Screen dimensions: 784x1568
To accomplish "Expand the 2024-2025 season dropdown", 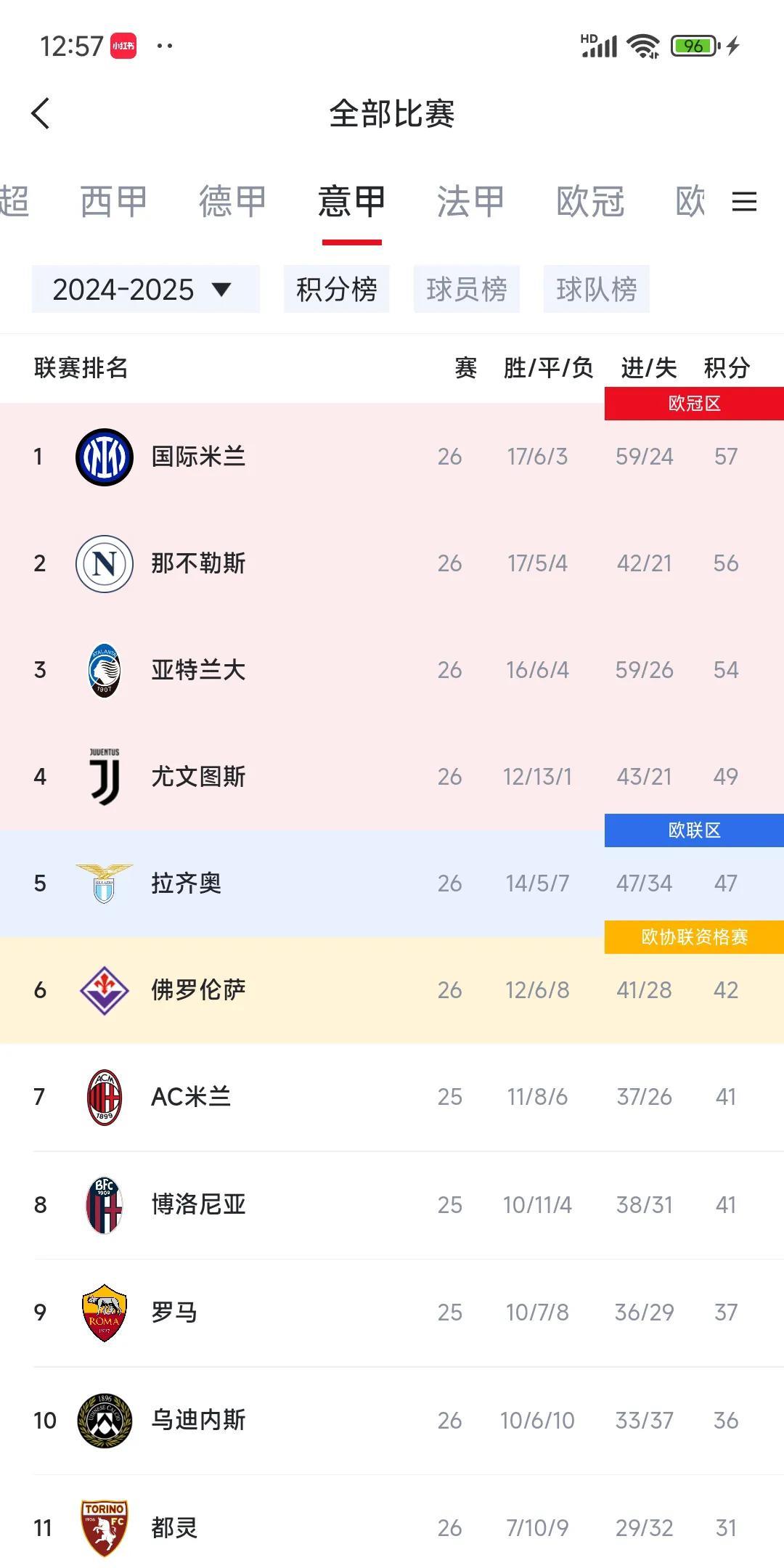I will 145,289.
